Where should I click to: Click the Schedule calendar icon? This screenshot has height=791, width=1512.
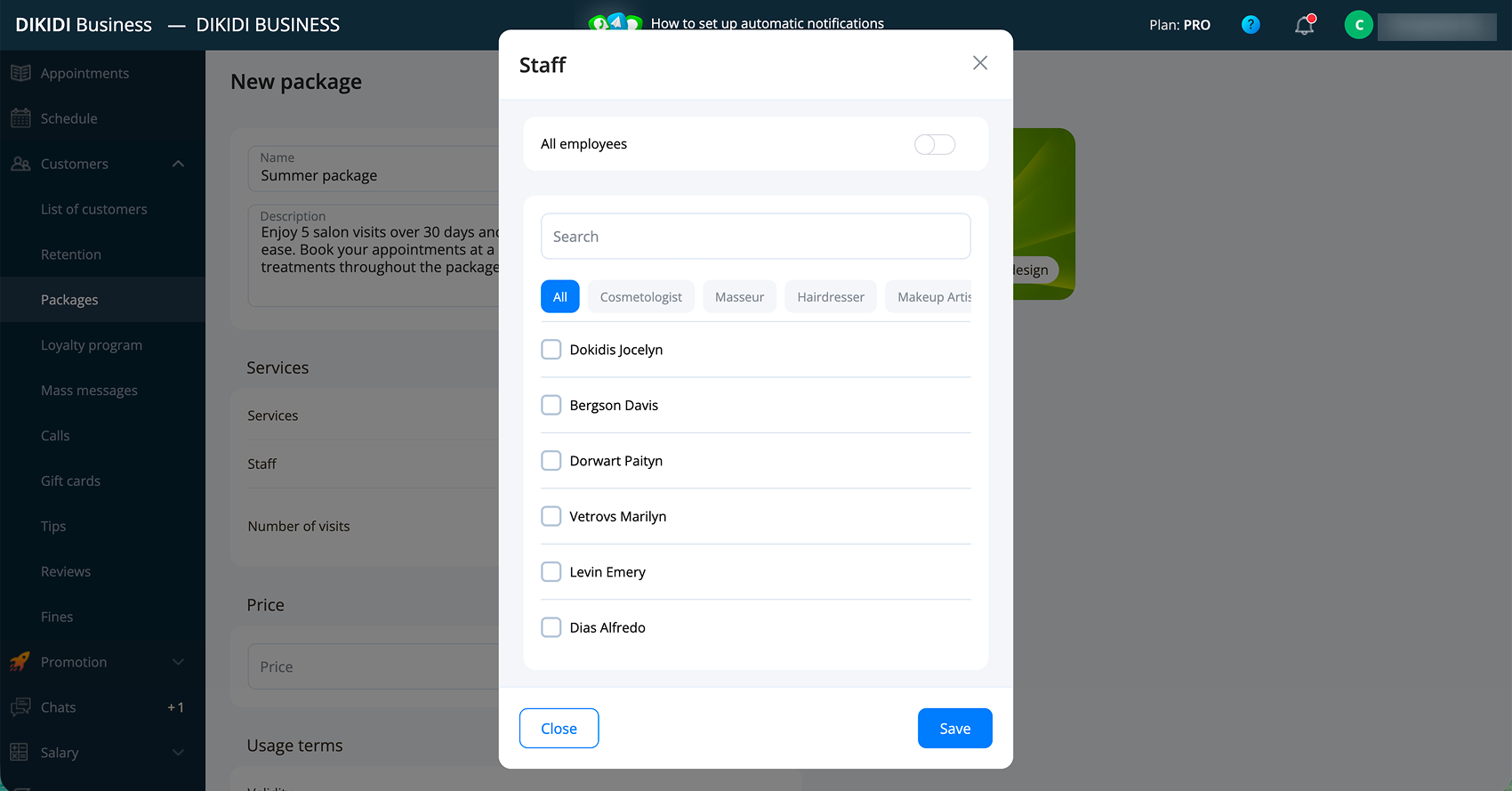20,118
